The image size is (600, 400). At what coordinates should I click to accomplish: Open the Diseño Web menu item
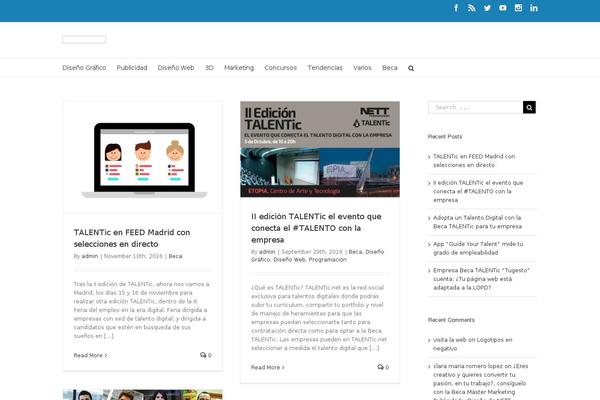pyautogui.click(x=176, y=68)
